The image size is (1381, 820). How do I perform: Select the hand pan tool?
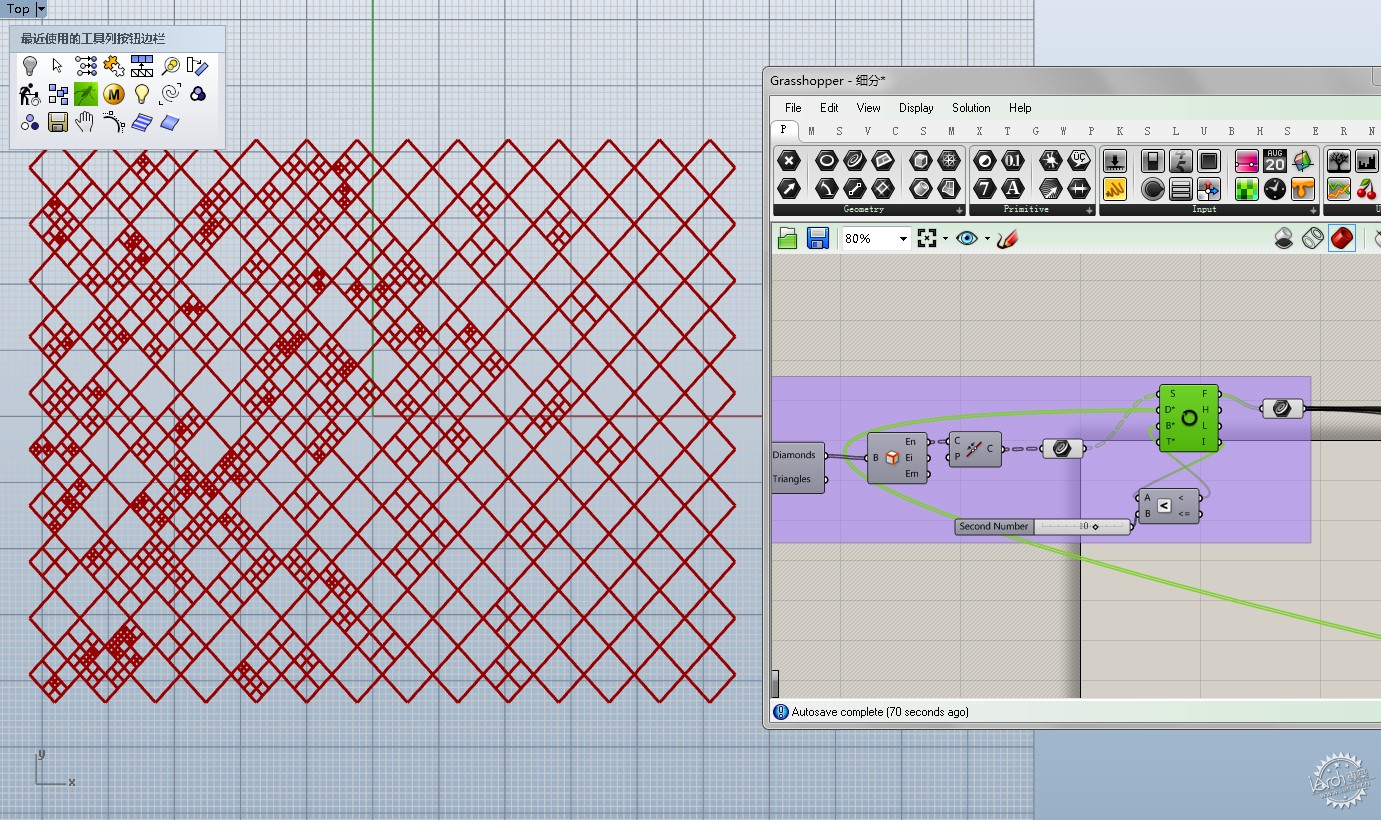click(x=86, y=122)
